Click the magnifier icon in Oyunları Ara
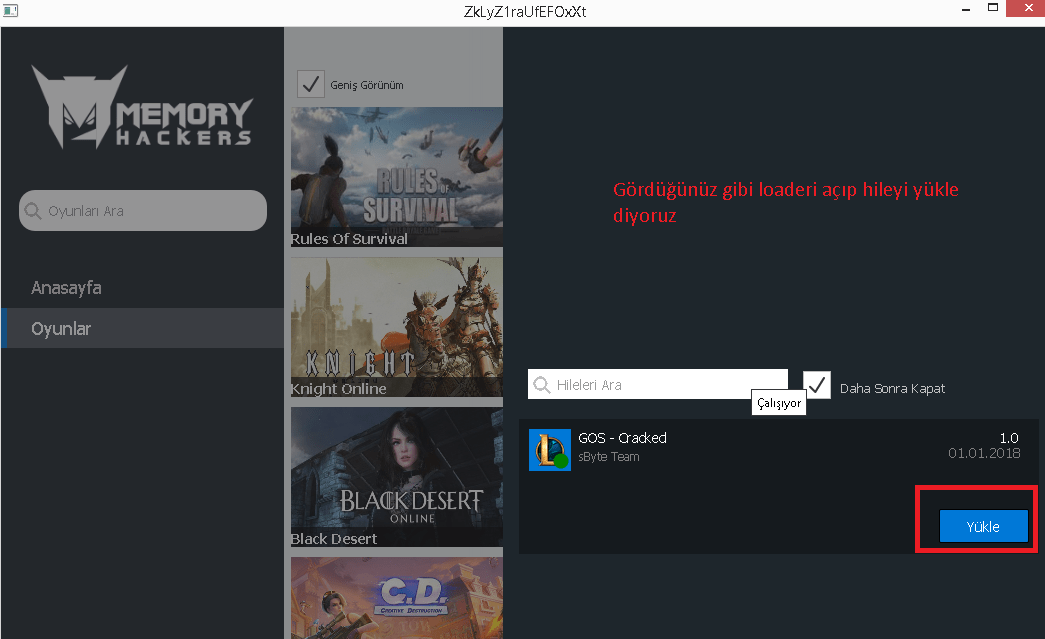Viewport: 1045px width, 639px height. coord(33,211)
